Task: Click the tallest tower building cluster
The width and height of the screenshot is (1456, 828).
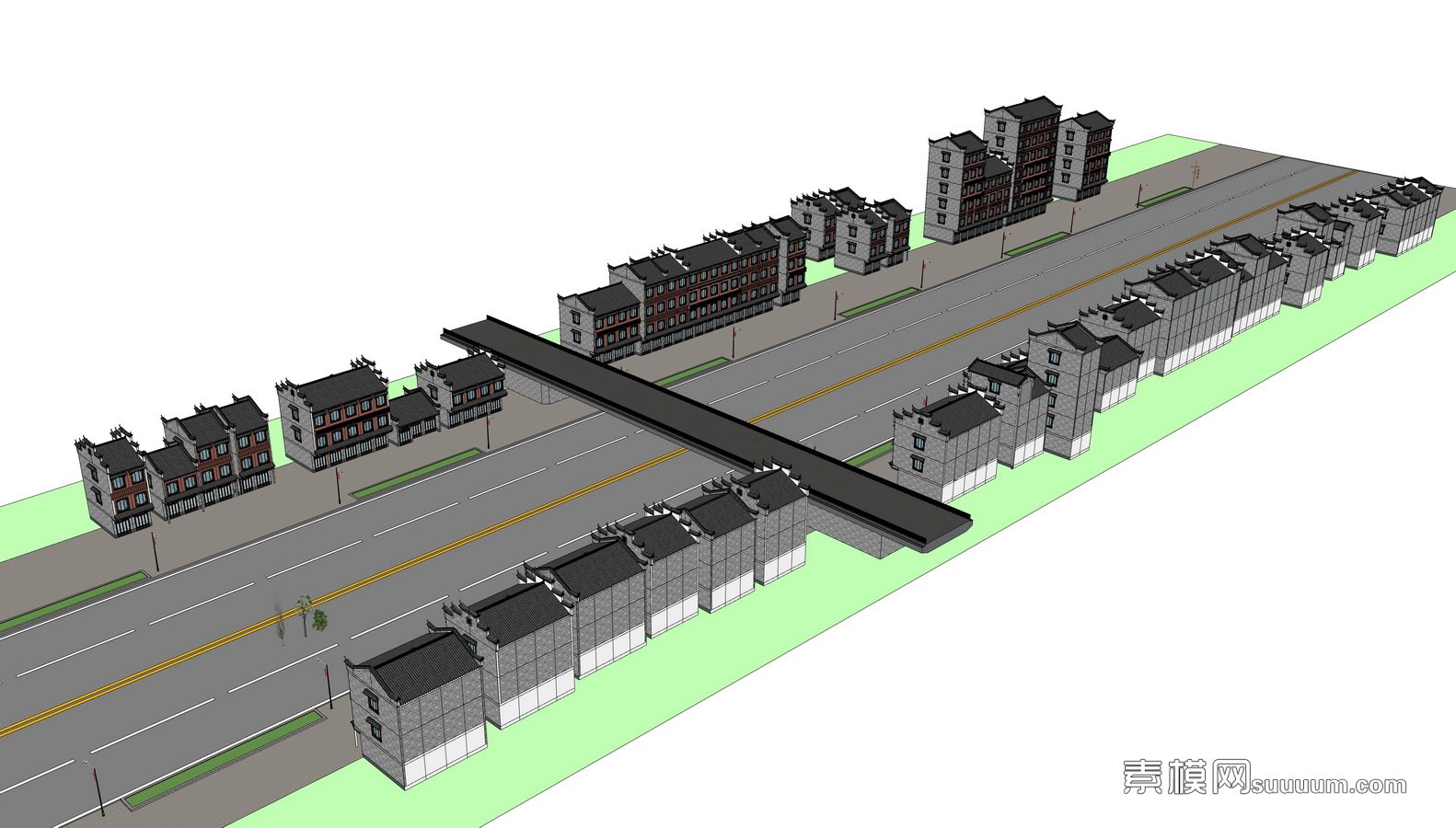Action: pos(1017,170)
